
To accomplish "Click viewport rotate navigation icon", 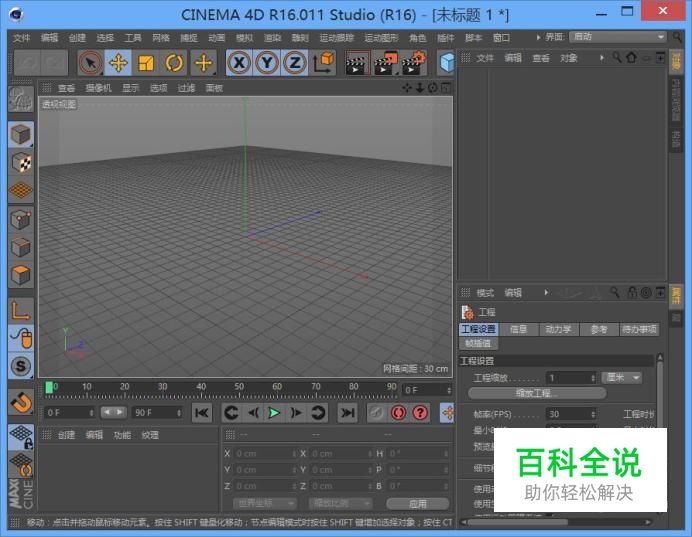I will pos(432,88).
